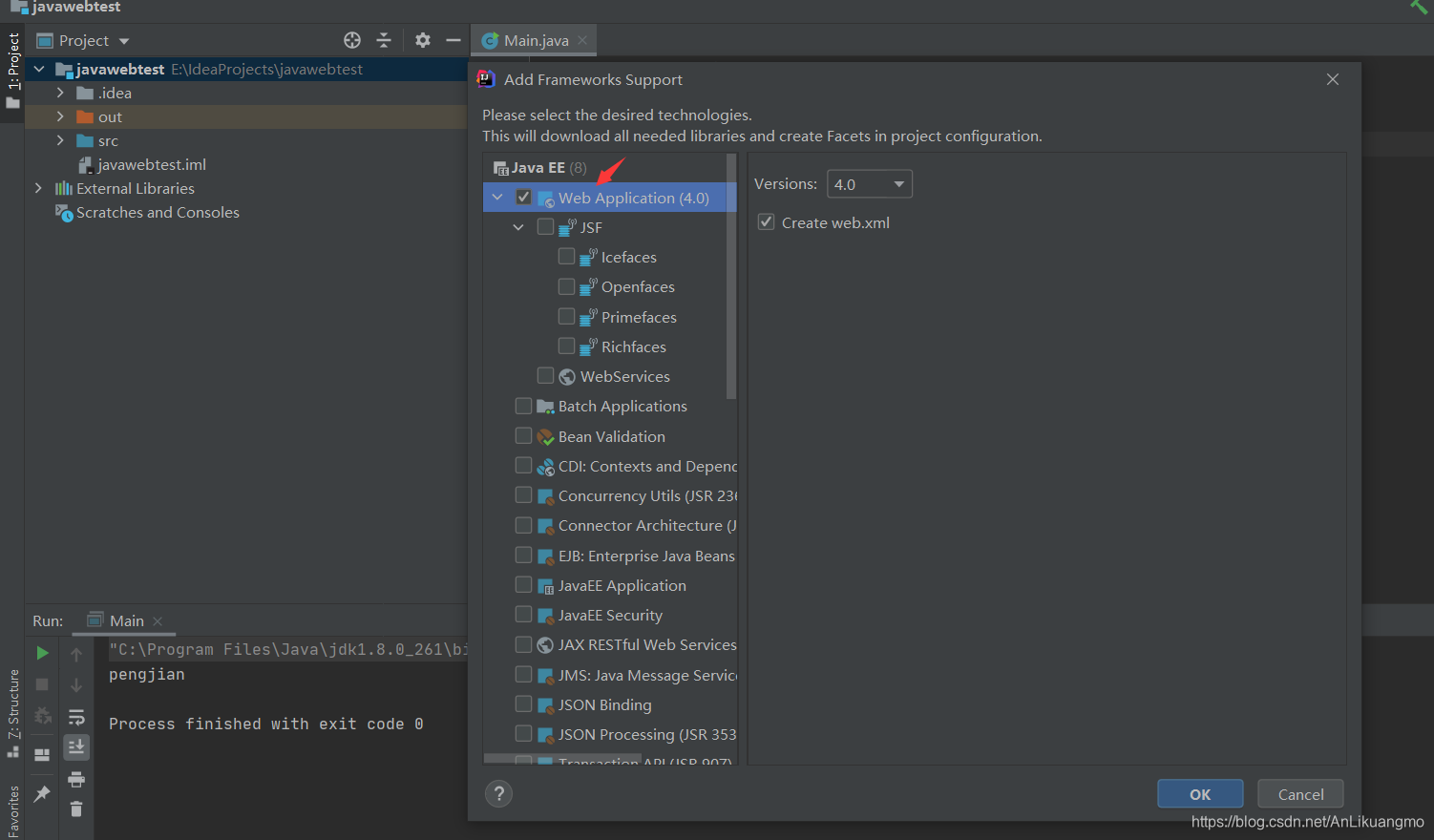The height and width of the screenshot is (840, 1434).
Task: Select the out folder icon
Action: click(85, 116)
